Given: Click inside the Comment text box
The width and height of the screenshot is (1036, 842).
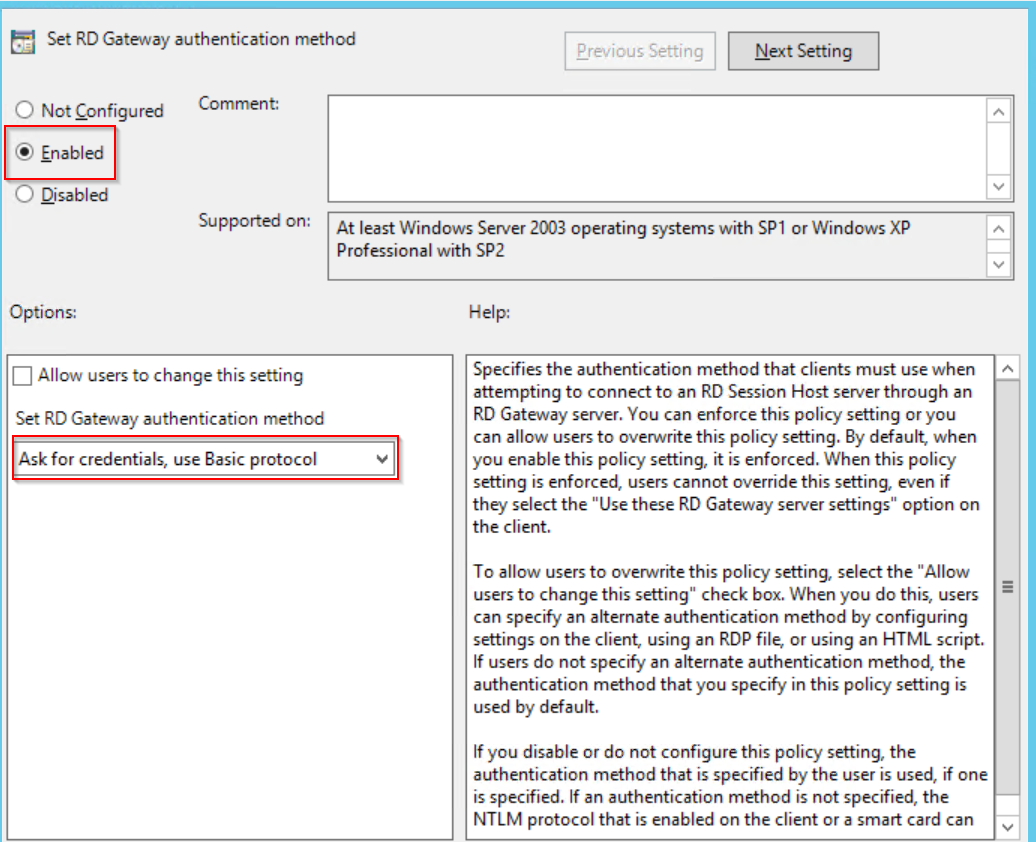Looking at the screenshot, I should coord(657,148).
